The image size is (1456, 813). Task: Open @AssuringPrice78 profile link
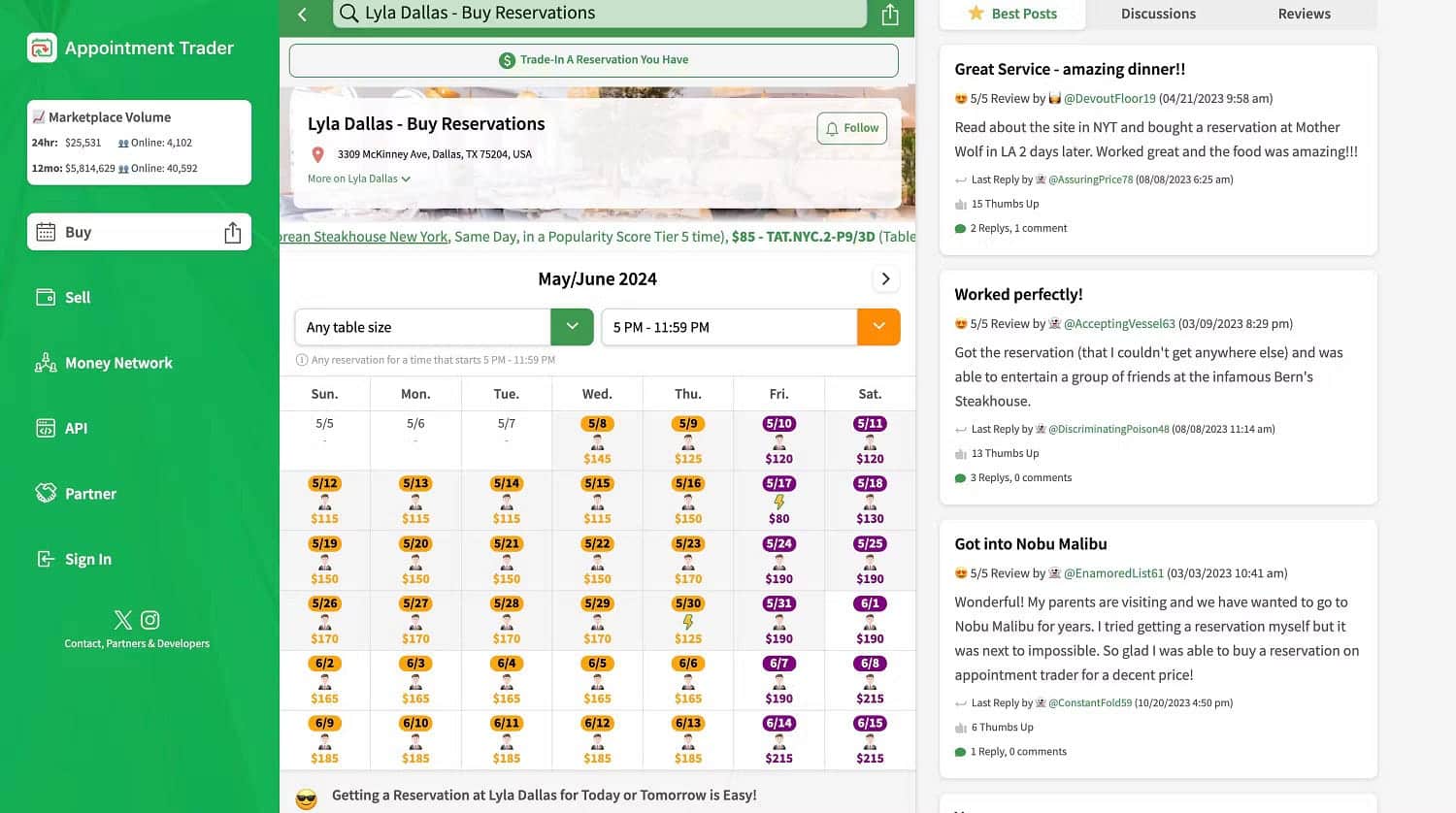tap(1090, 179)
